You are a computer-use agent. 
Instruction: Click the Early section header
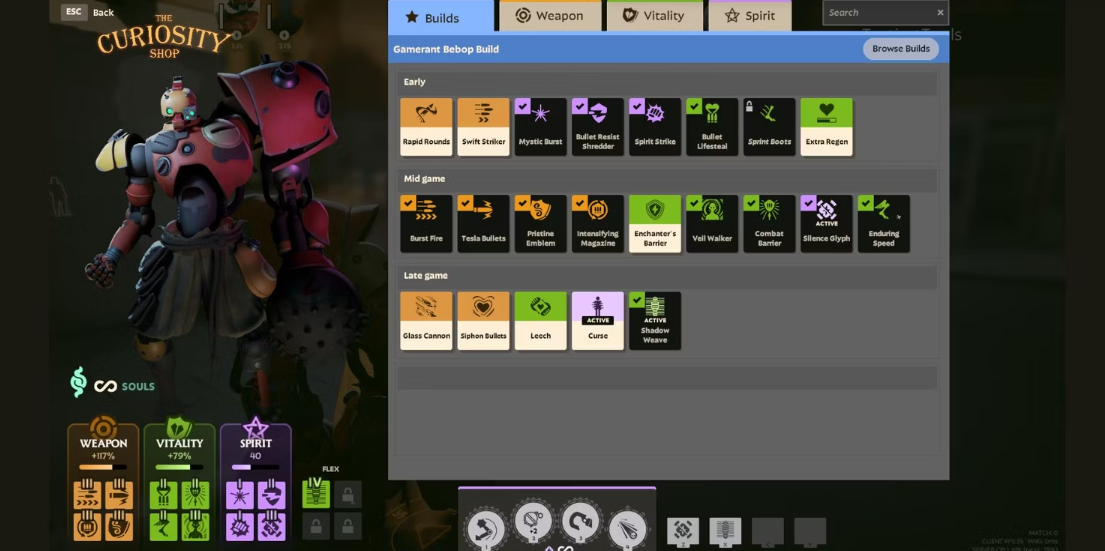pos(666,82)
